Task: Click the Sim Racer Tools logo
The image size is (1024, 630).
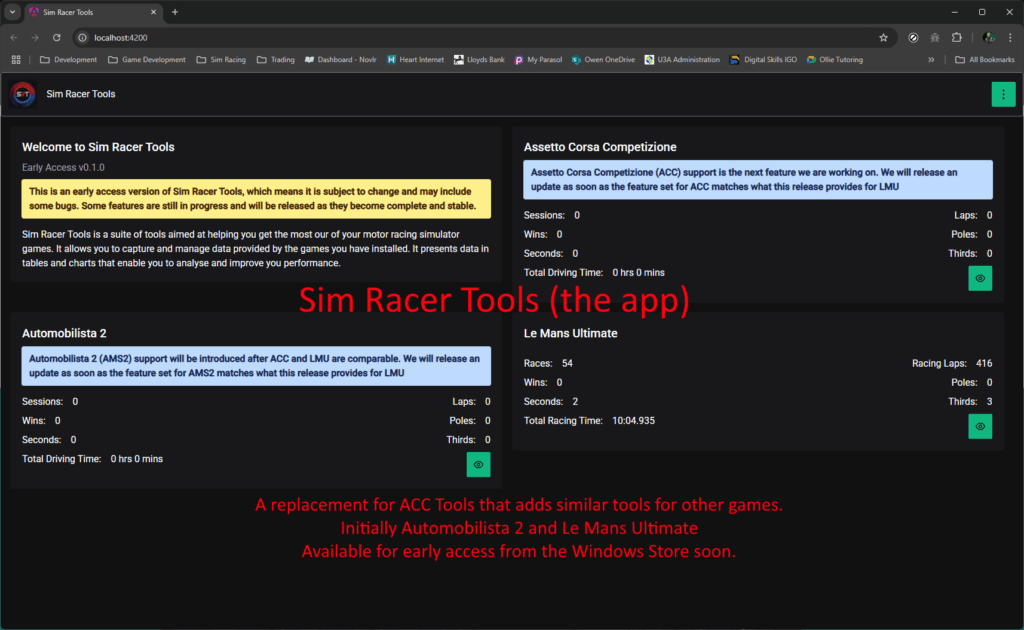Action: 23,94
